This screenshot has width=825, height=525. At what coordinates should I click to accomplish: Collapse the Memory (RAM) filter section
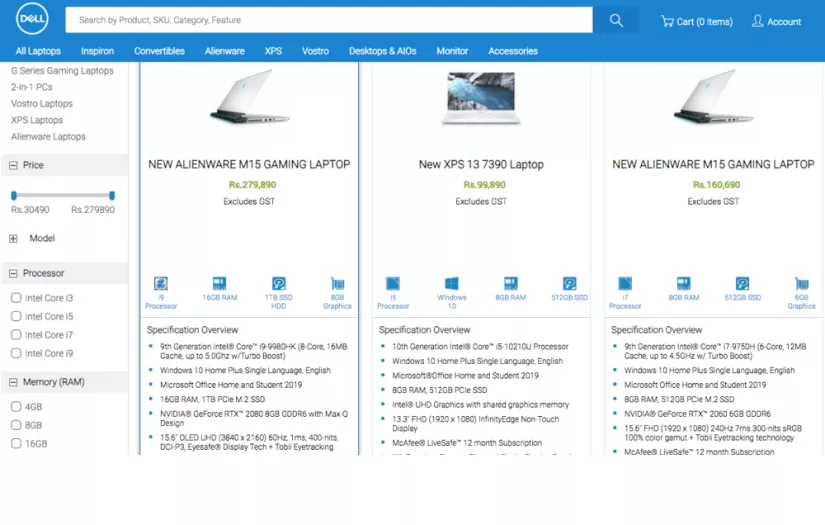tap(13, 382)
